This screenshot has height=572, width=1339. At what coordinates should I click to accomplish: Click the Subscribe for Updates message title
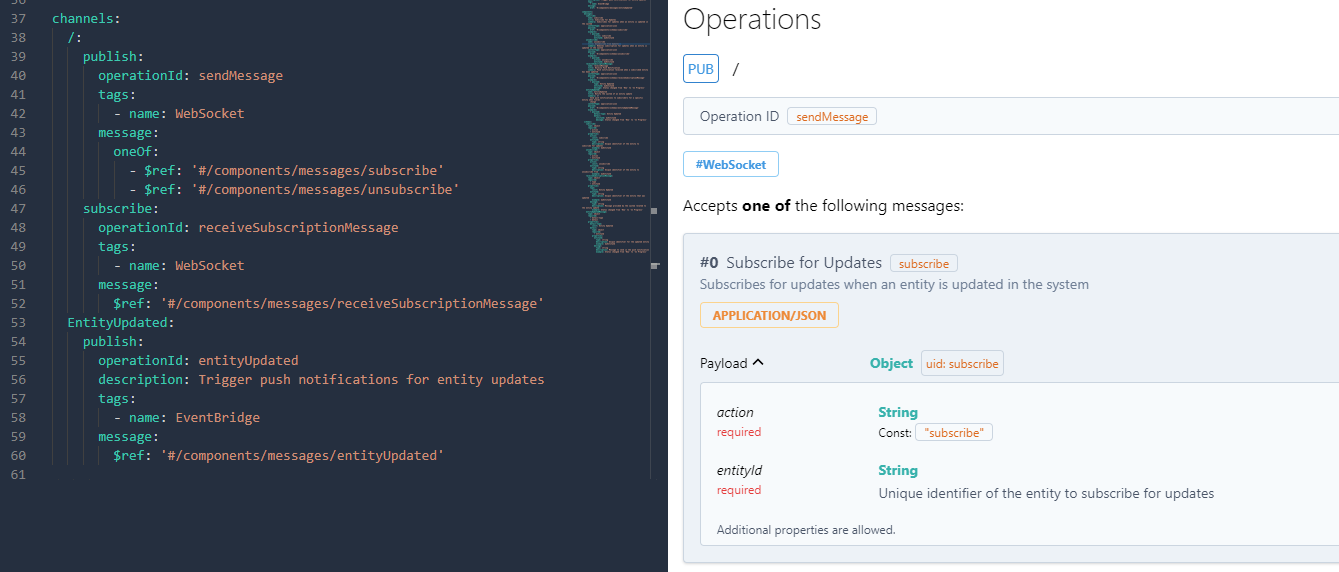click(x=803, y=263)
